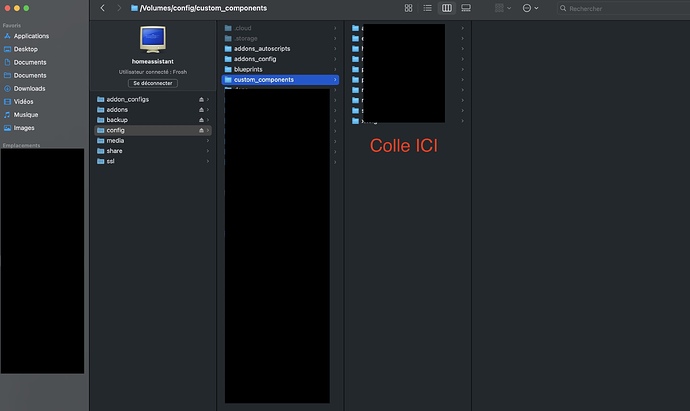Select the share folder

point(153,151)
